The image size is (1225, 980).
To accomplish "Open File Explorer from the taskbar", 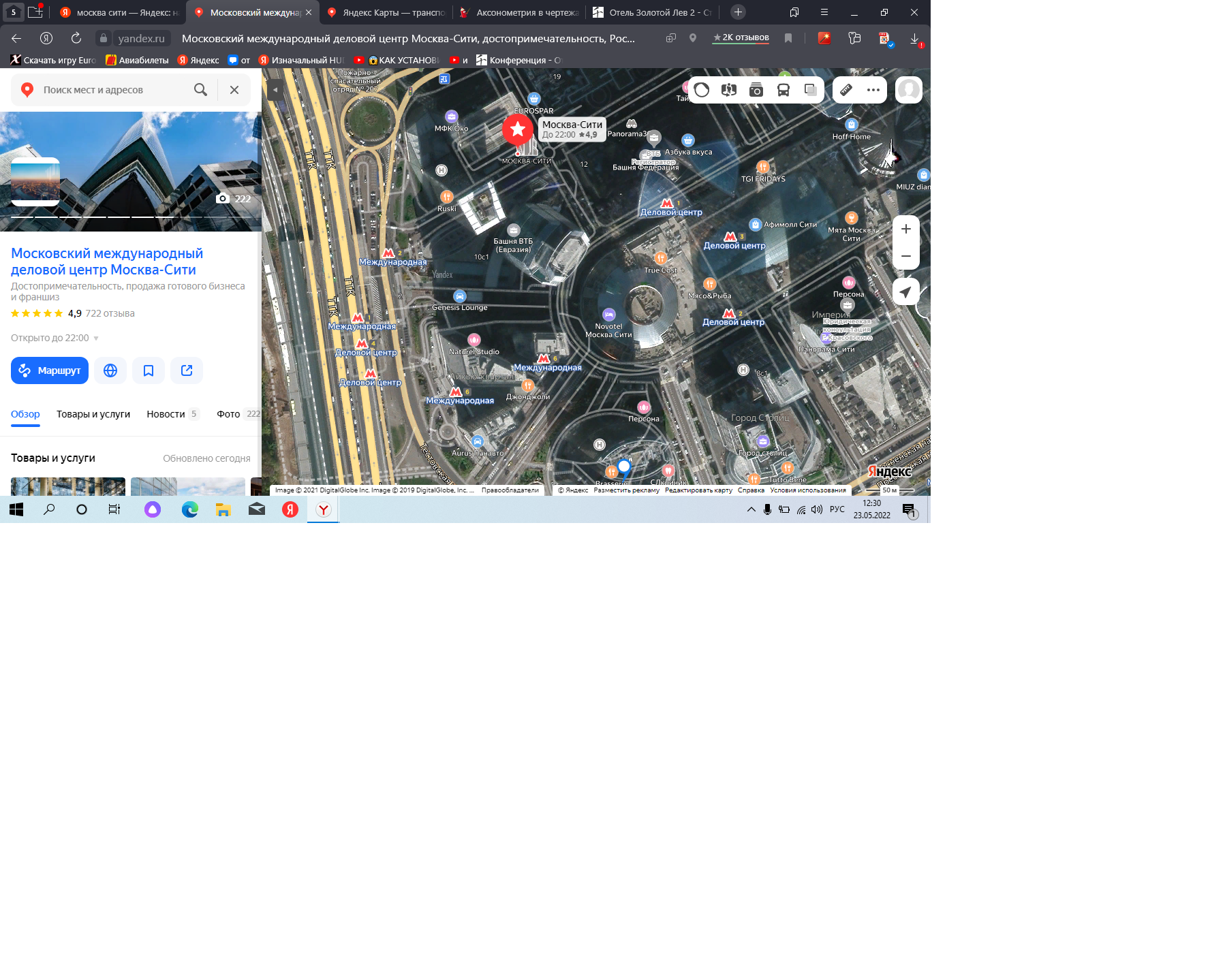I will coord(223,509).
